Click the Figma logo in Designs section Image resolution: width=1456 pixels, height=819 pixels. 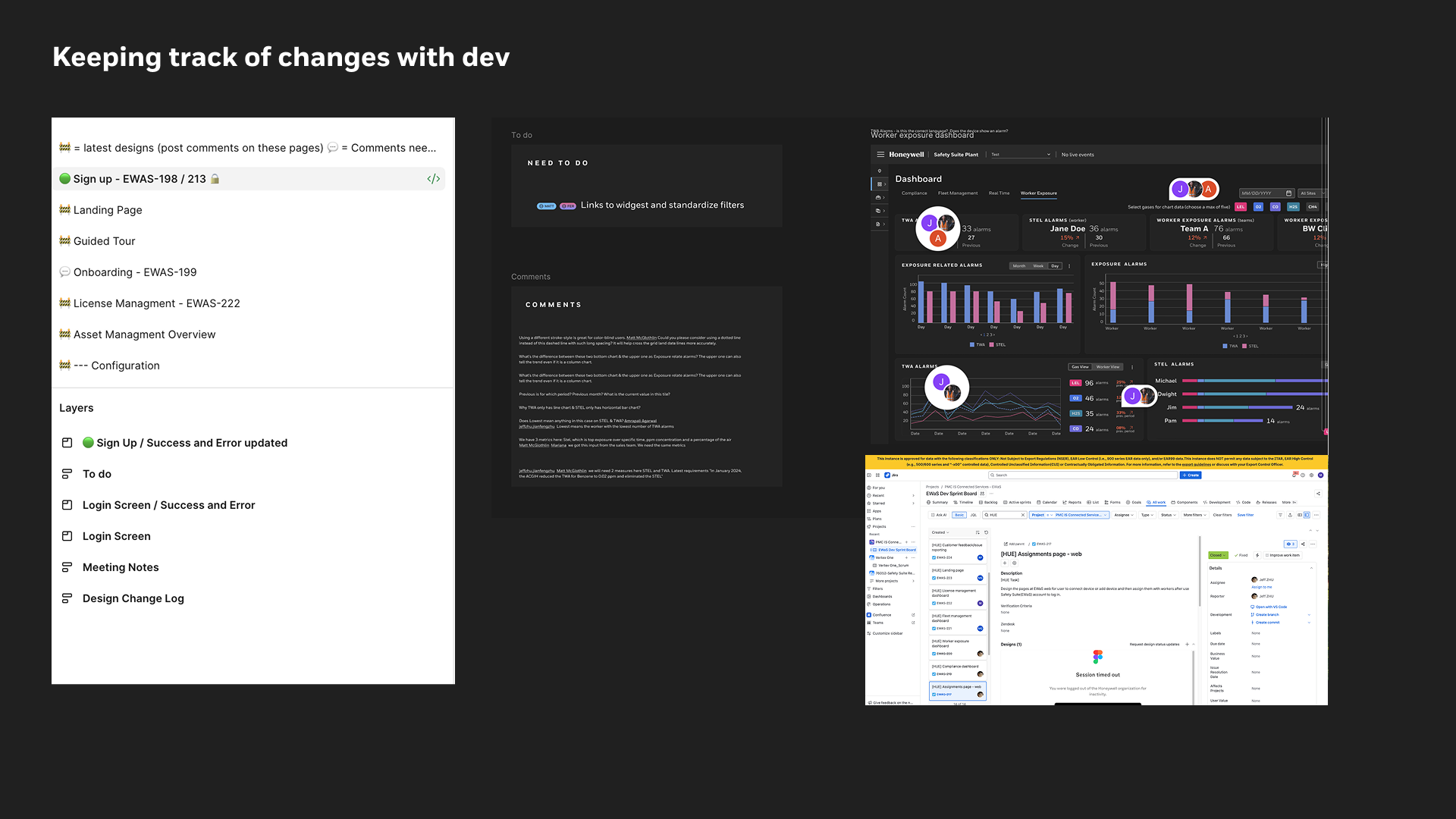point(1097,657)
